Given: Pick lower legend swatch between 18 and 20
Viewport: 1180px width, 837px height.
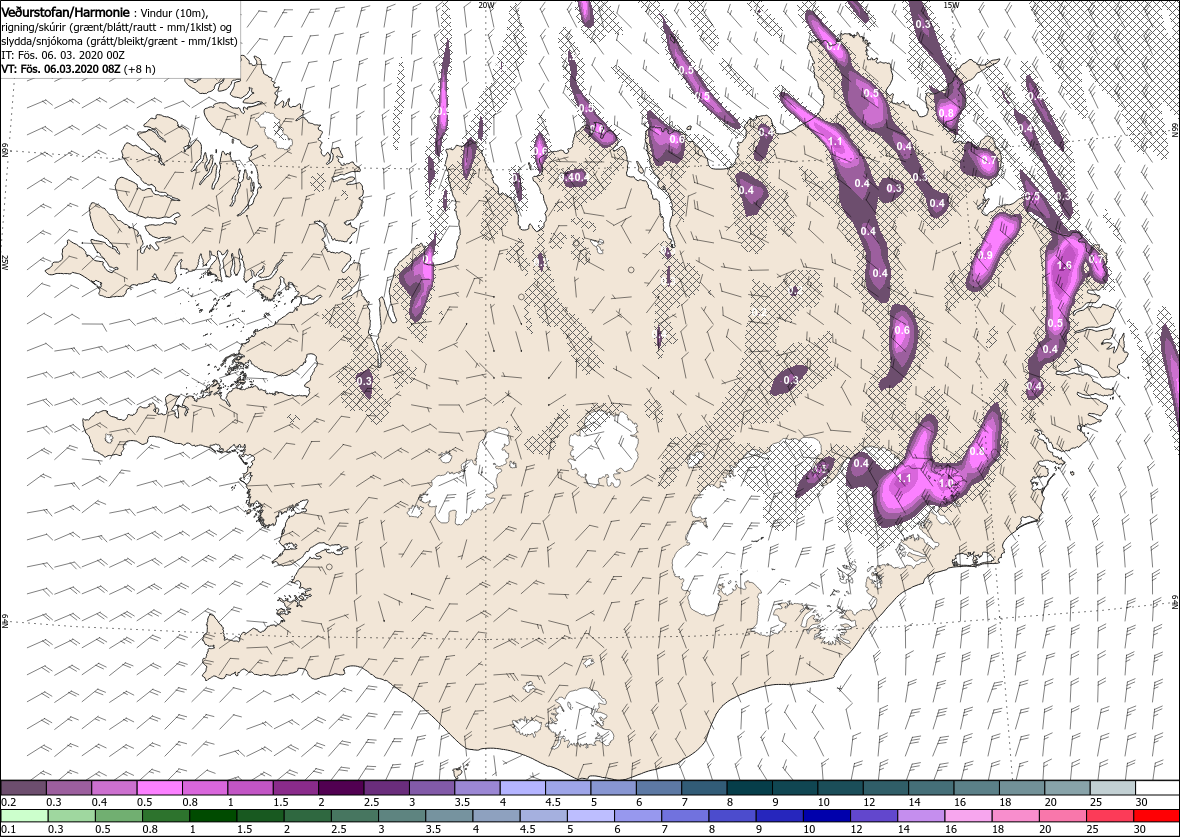Looking at the screenshot, I should (x=1014, y=817).
